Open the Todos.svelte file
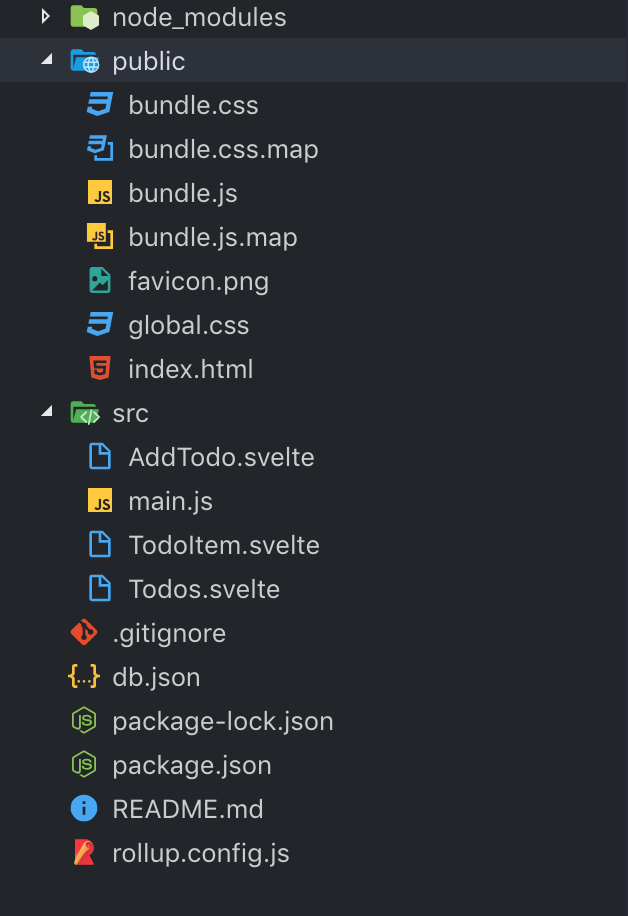The width and height of the screenshot is (628, 916). click(204, 589)
